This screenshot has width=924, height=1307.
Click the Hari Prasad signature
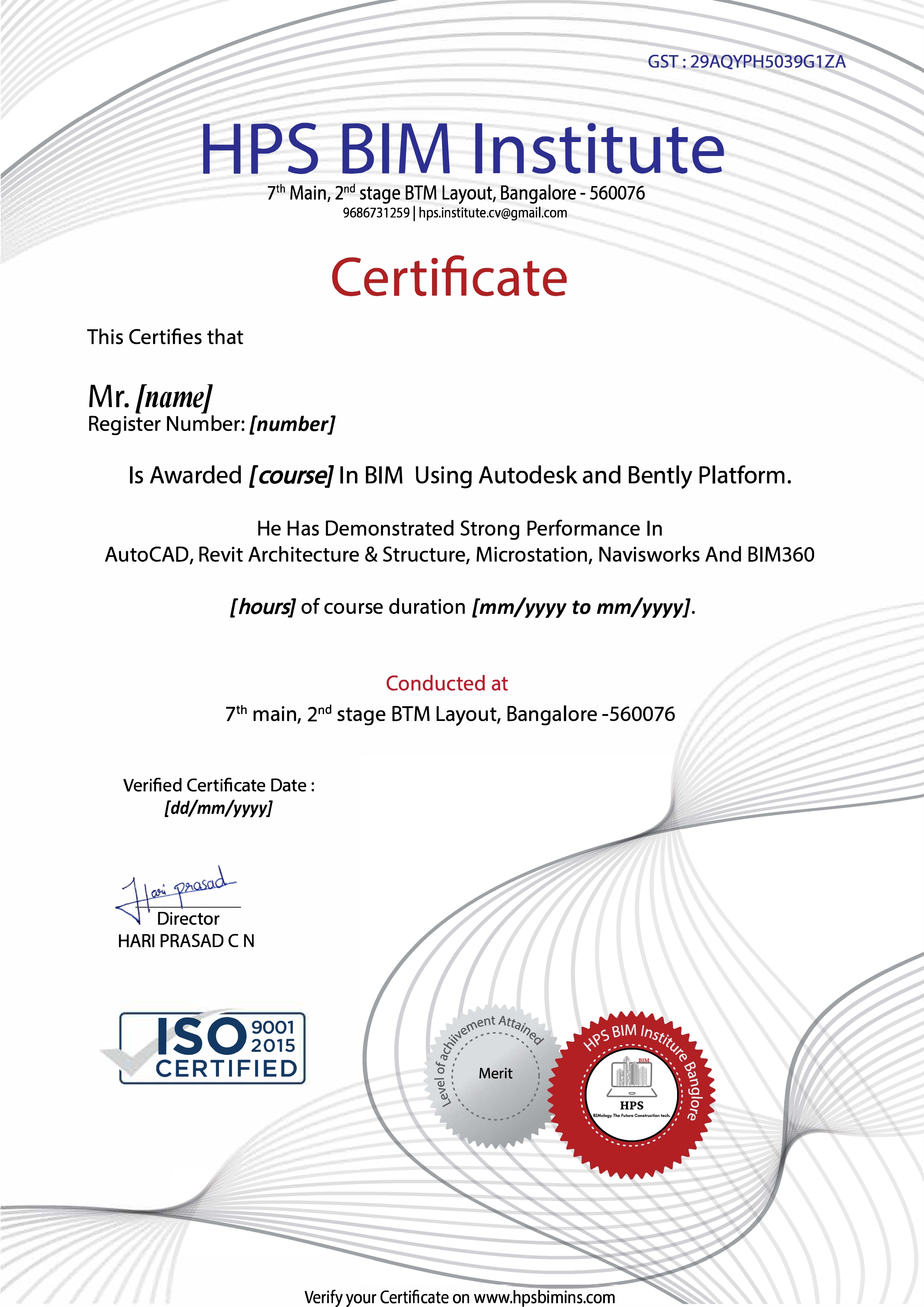177,895
